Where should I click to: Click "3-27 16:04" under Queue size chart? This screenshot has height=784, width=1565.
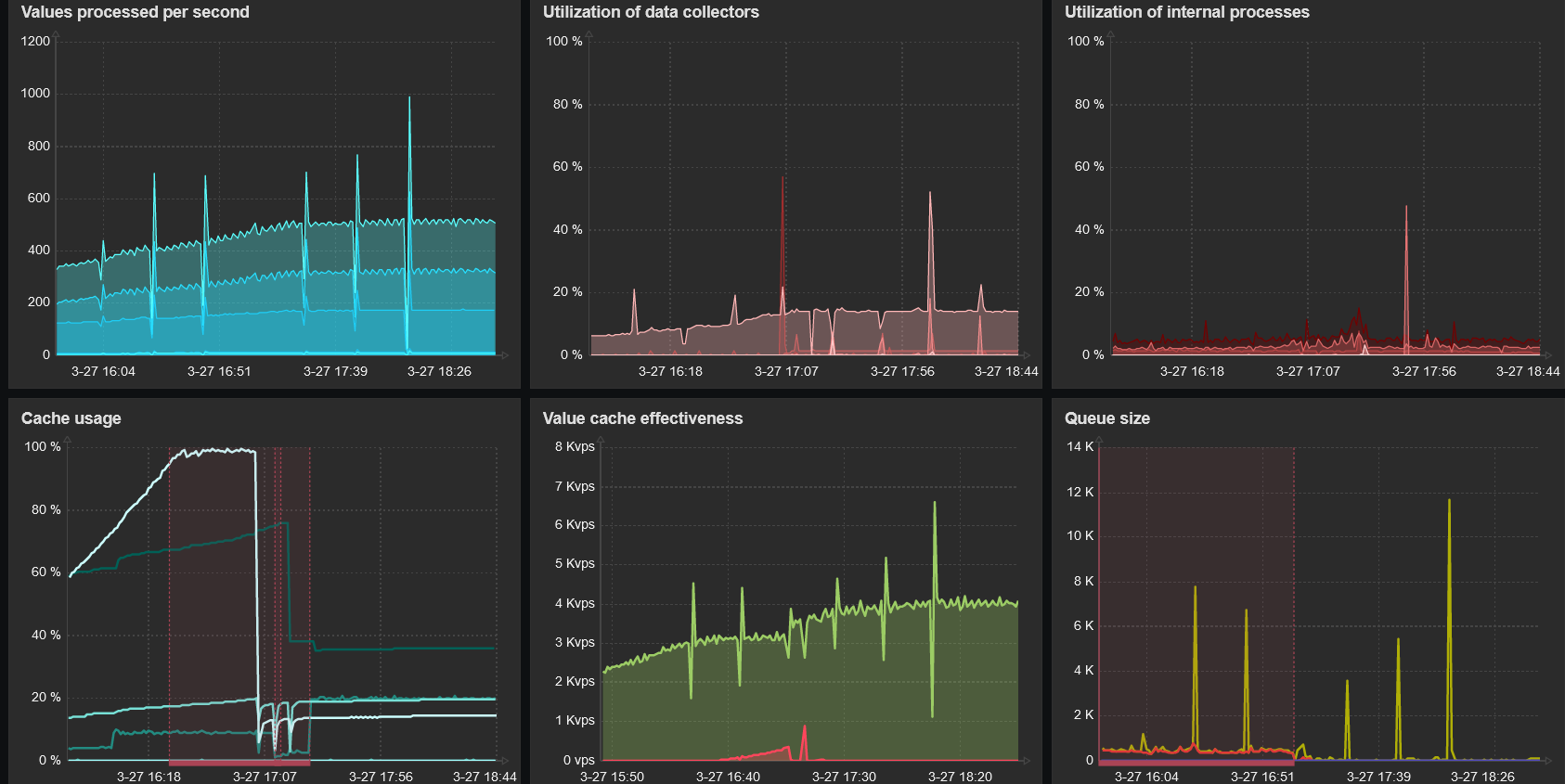1146,777
